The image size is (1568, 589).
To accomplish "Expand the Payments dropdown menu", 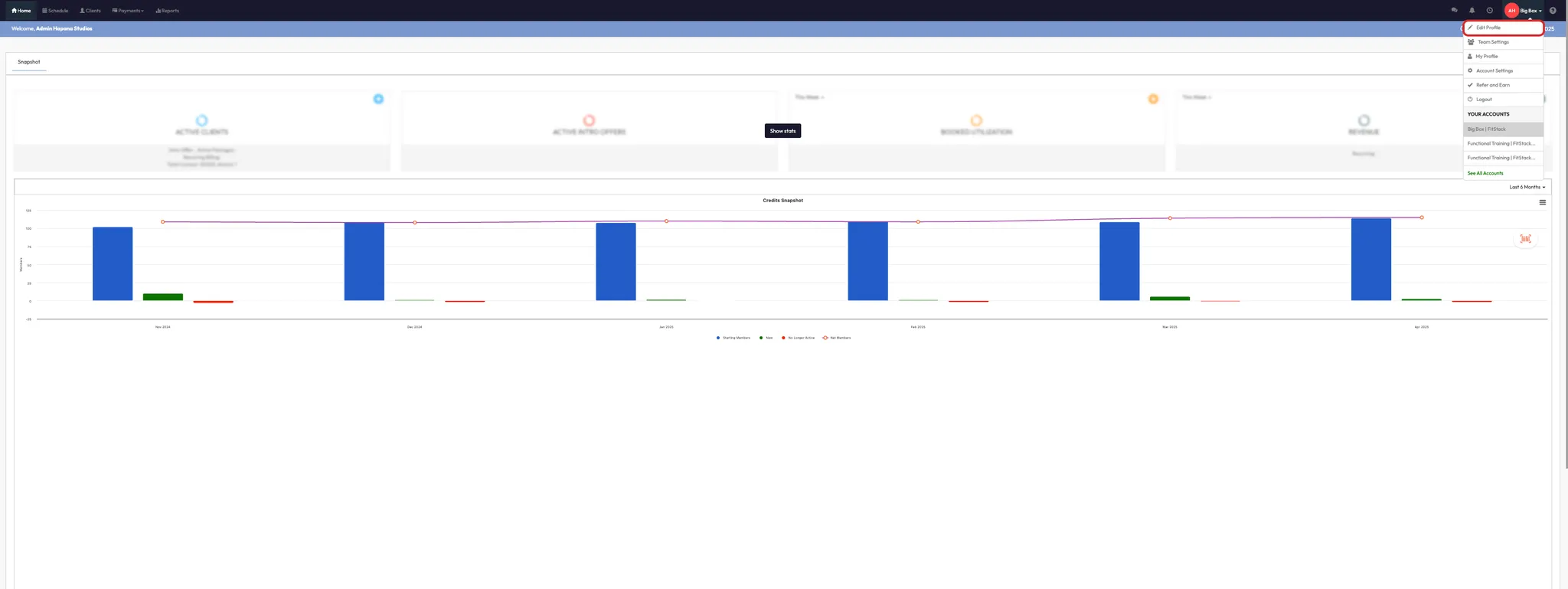I will pos(128,11).
